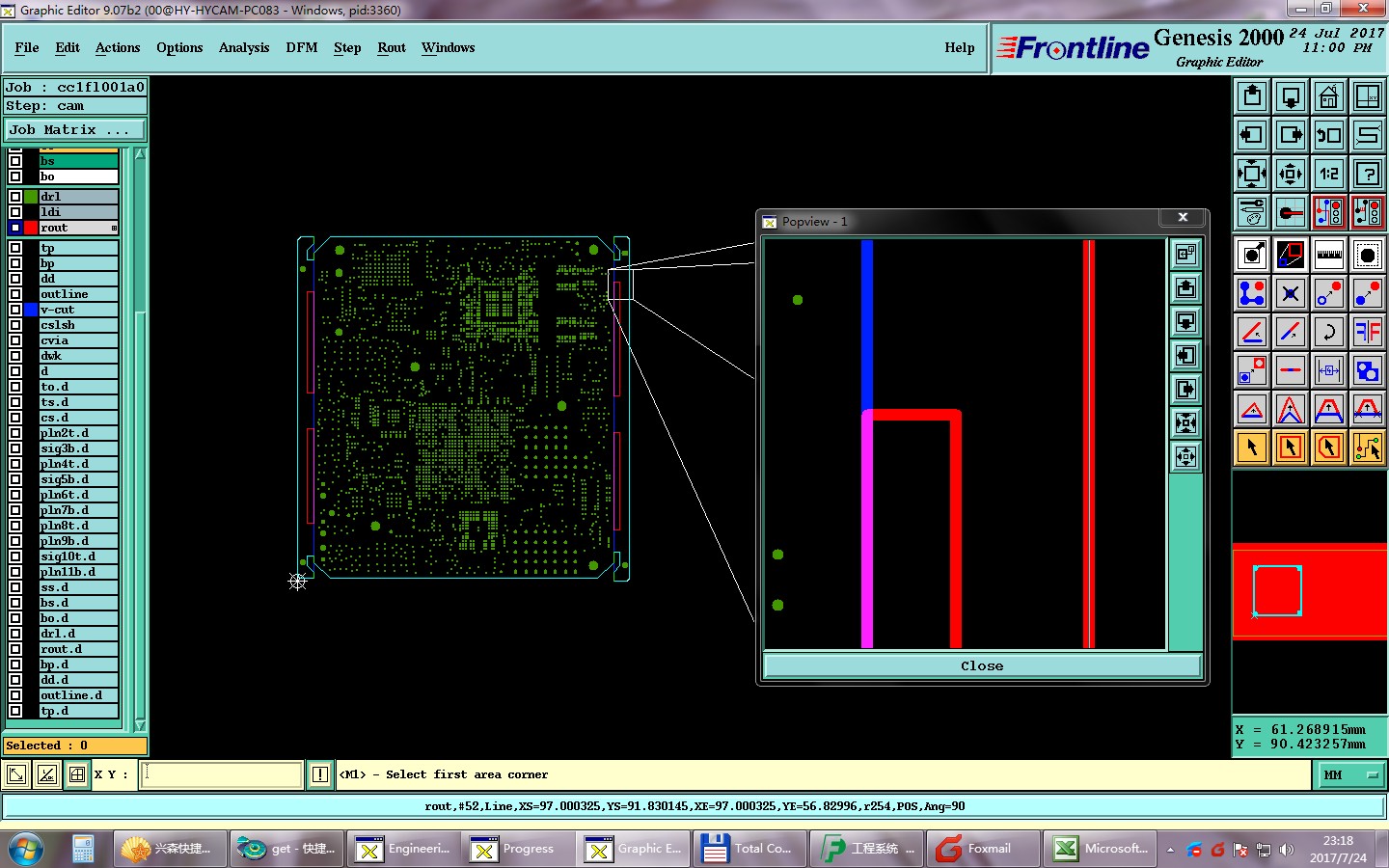Click the layer list scroll up arrow

click(140, 153)
